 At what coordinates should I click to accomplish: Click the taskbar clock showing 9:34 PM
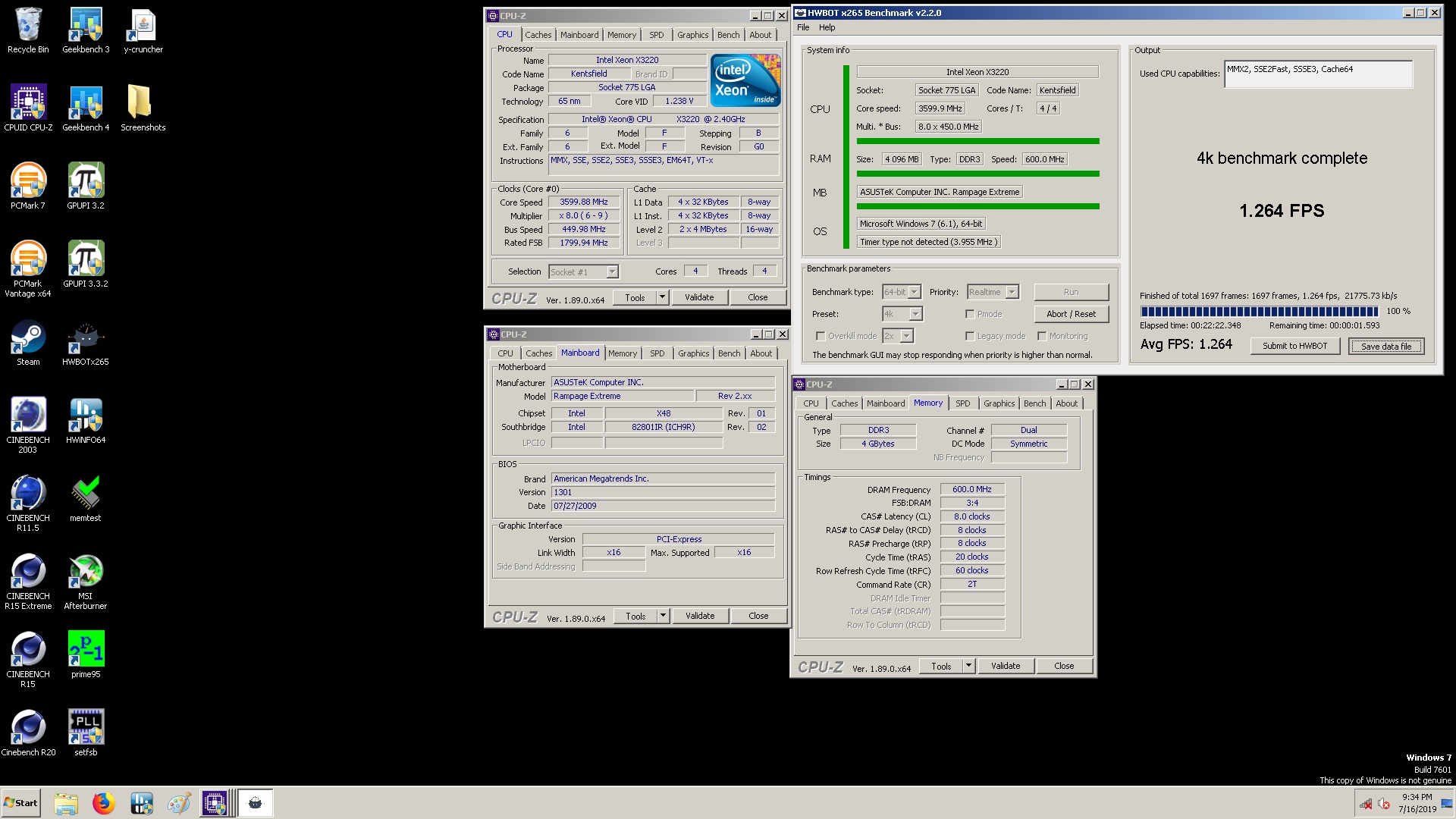click(1417, 803)
